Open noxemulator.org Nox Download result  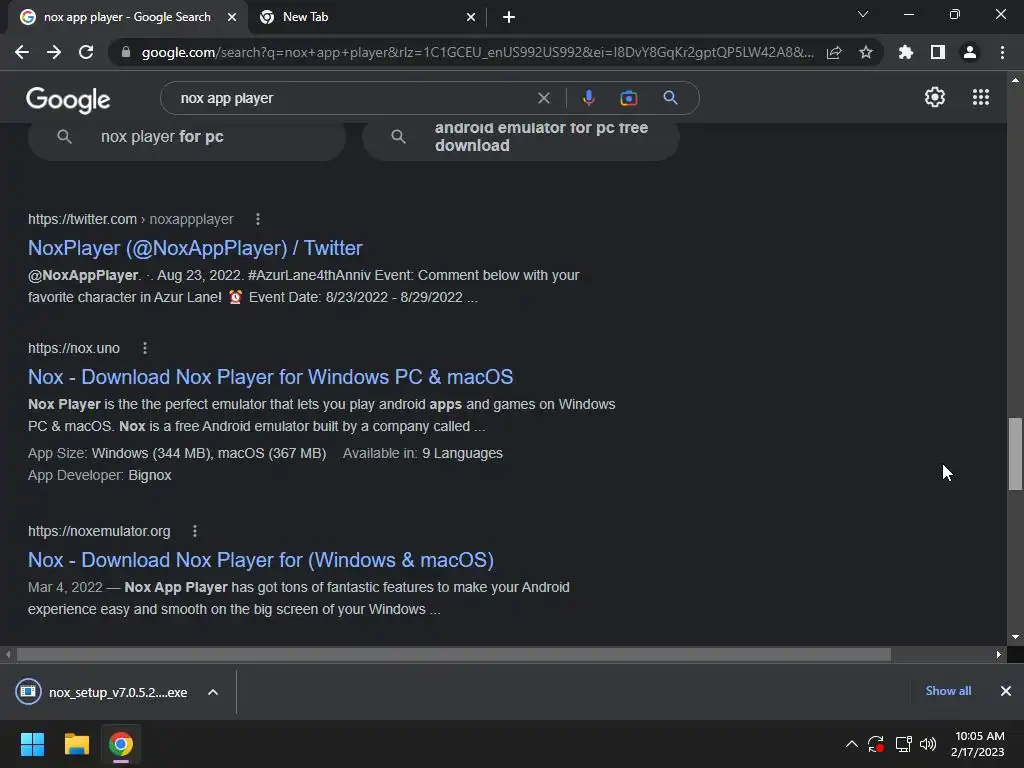click(261, 560)
